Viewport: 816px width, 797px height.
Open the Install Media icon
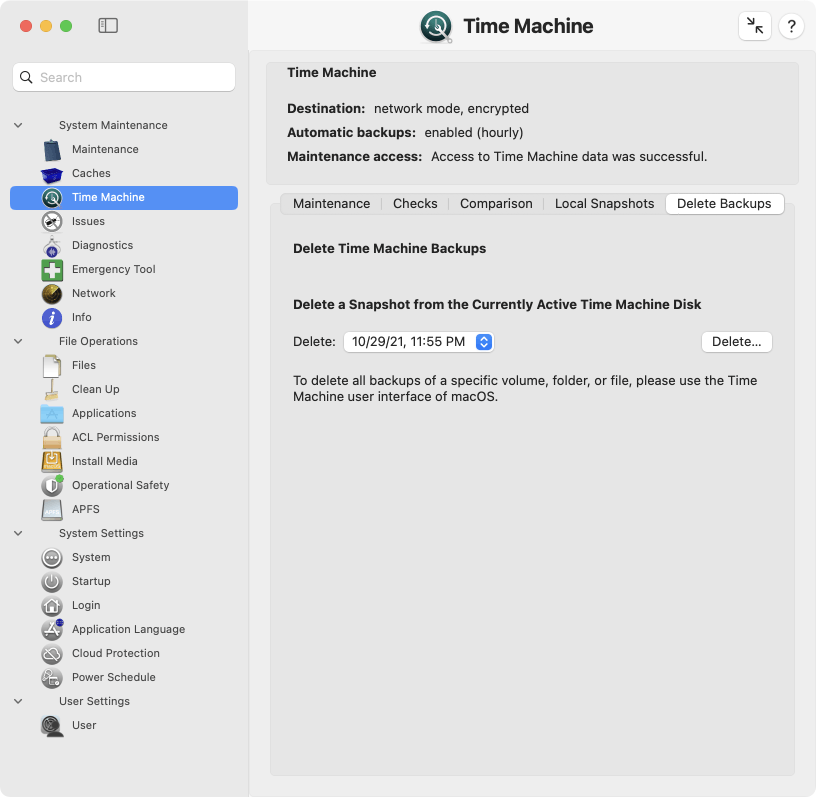pos(52,462)
